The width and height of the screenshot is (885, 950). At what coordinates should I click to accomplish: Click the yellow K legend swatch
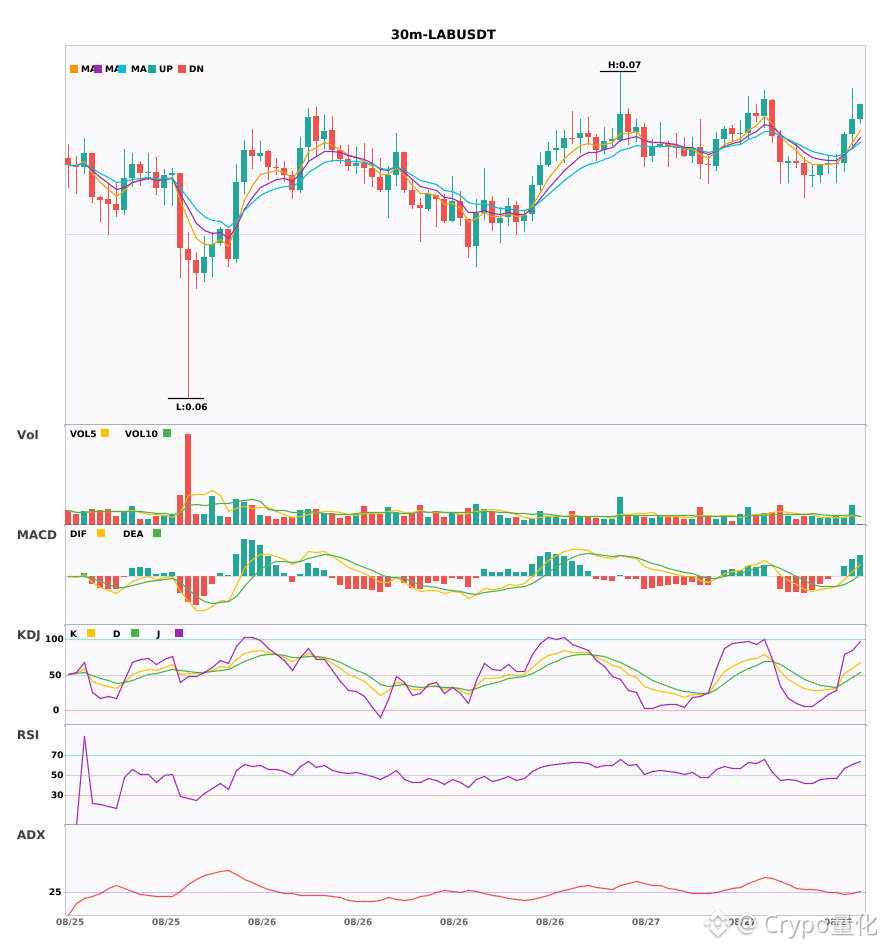click(91, 633)
